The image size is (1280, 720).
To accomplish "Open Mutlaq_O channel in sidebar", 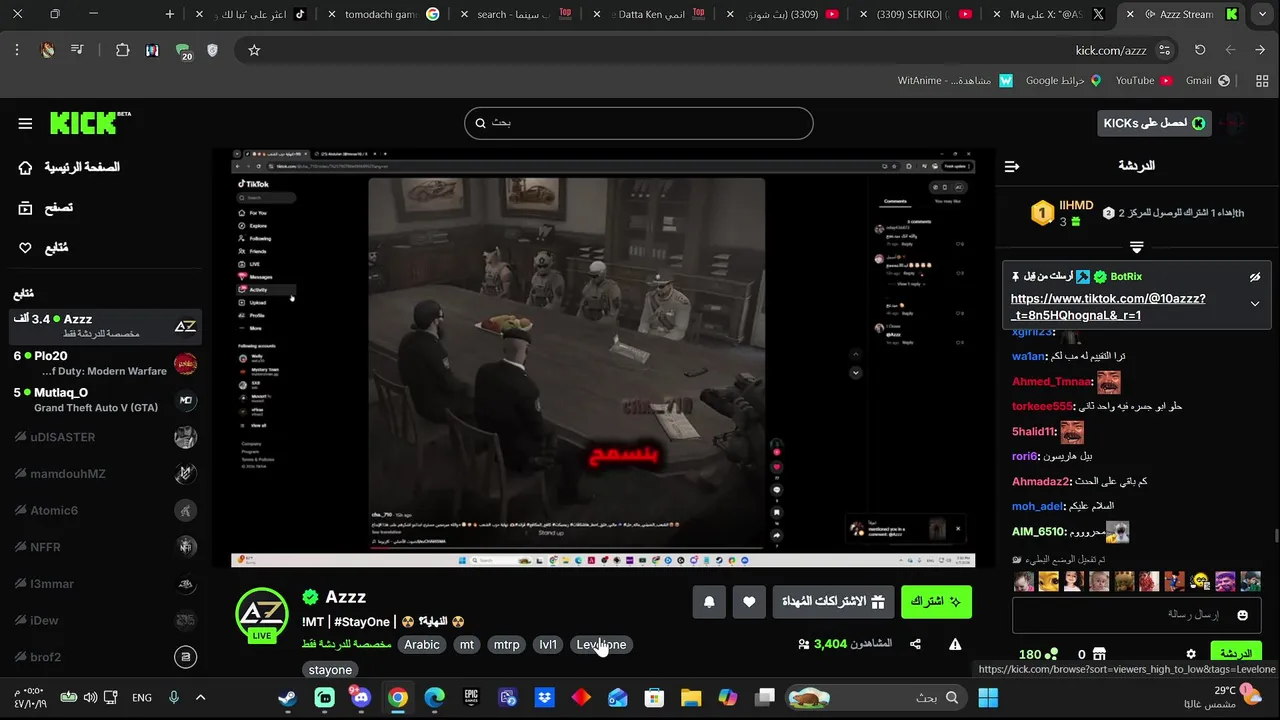I will (x=105, y=400).
